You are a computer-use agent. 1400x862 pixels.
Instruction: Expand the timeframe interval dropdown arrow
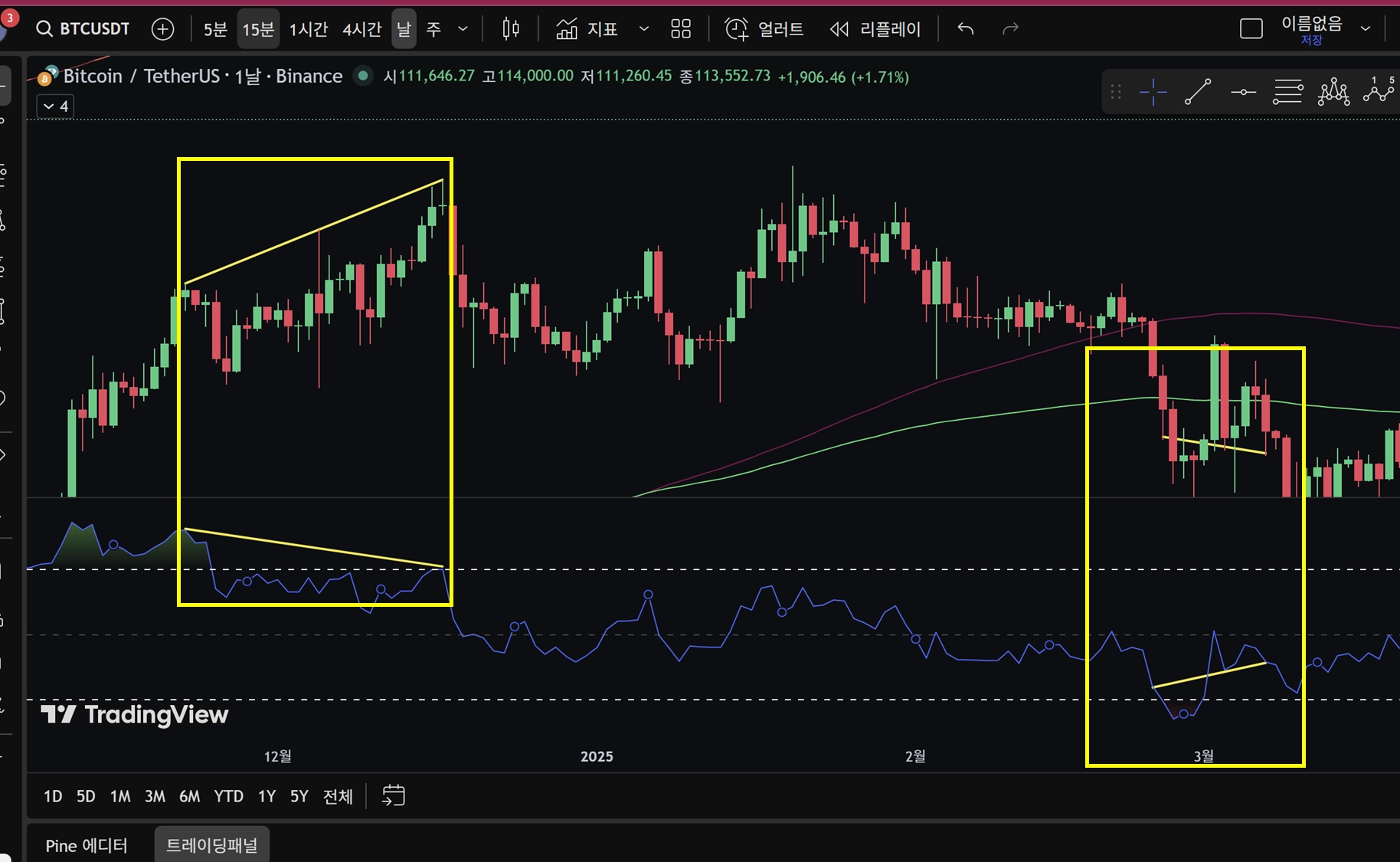pyautogui.click(x=463, y=29)
